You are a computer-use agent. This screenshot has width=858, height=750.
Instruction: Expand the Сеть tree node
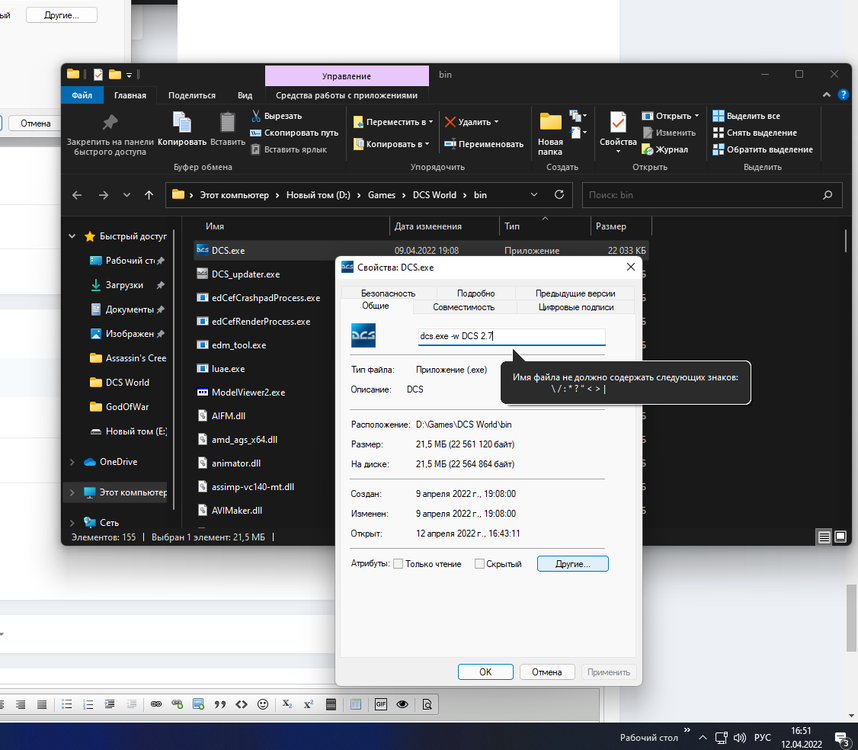pyautogui.click(x=72, y=522)
